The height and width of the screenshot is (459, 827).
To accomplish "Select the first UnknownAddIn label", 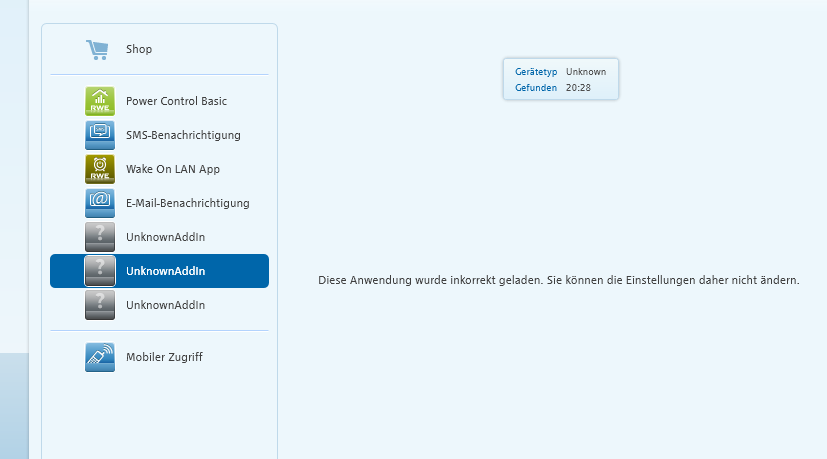I will pyautogui.click(x=165, y=237).
